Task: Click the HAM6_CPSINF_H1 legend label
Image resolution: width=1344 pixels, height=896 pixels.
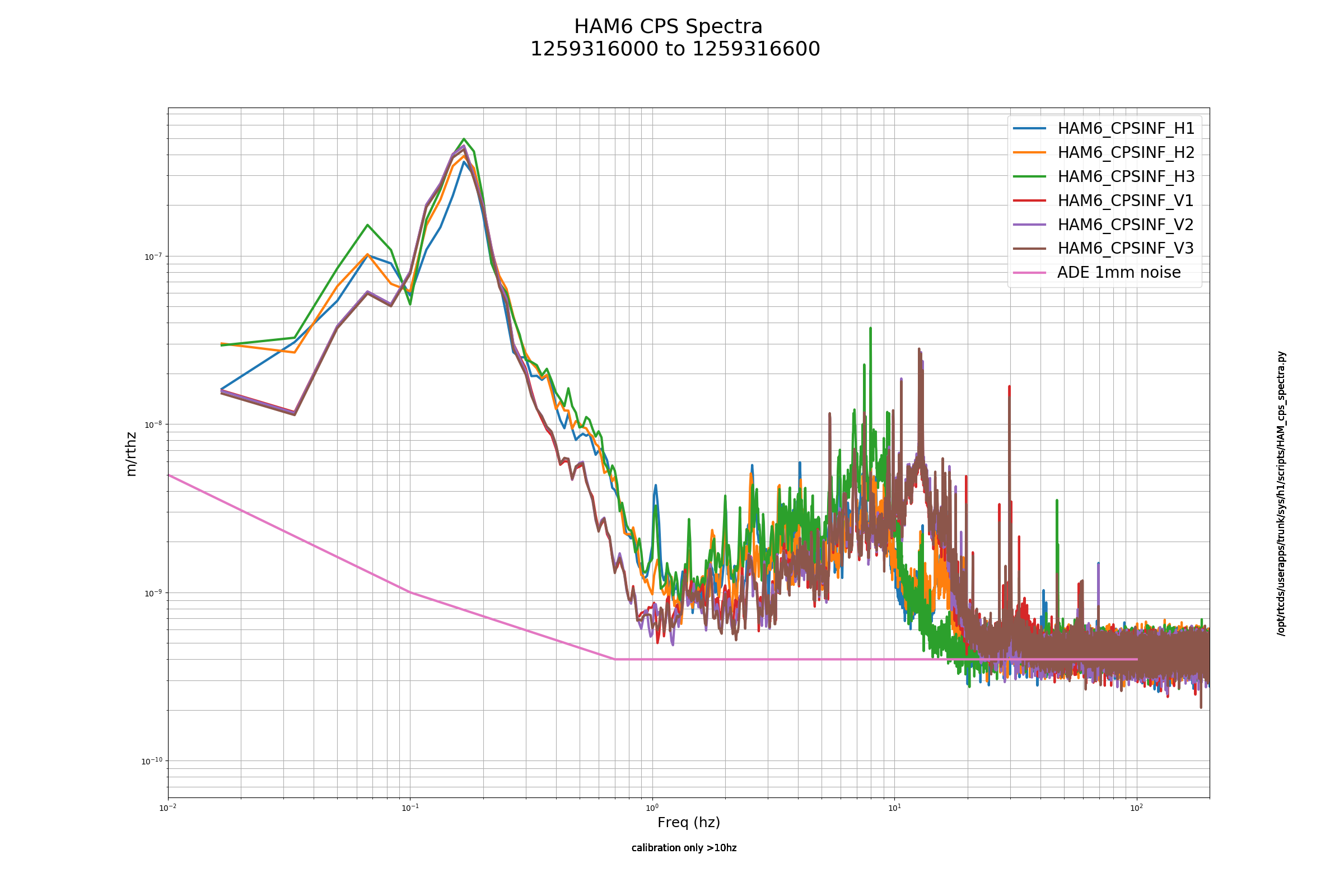Action: coord(1126,129)
